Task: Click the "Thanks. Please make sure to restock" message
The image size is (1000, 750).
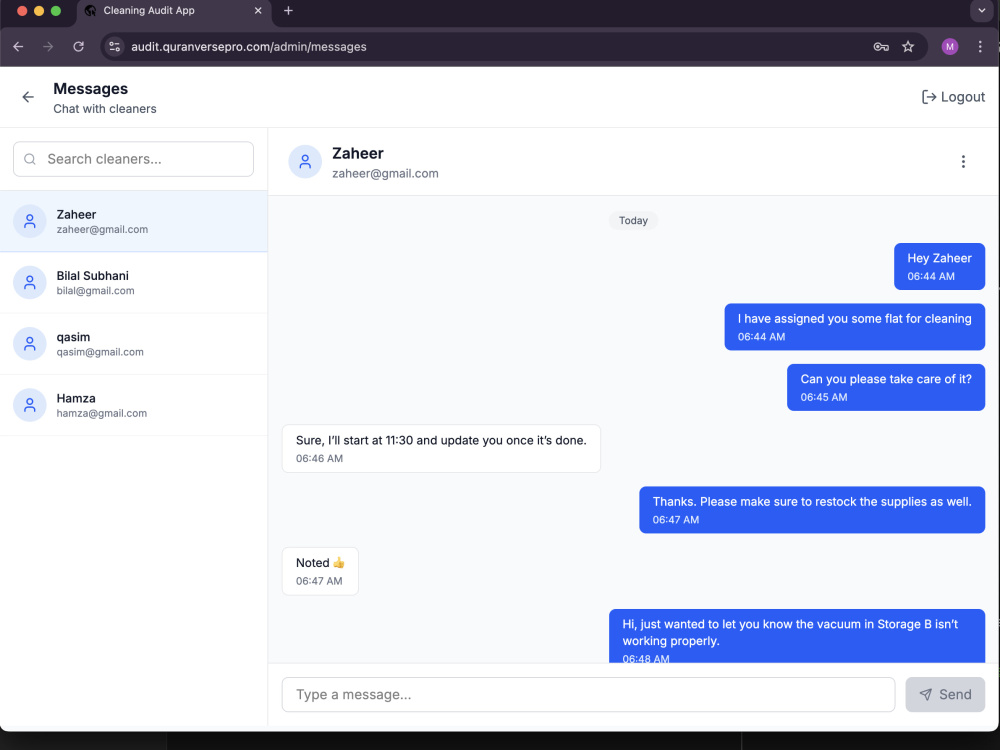Action: (812, 510)
